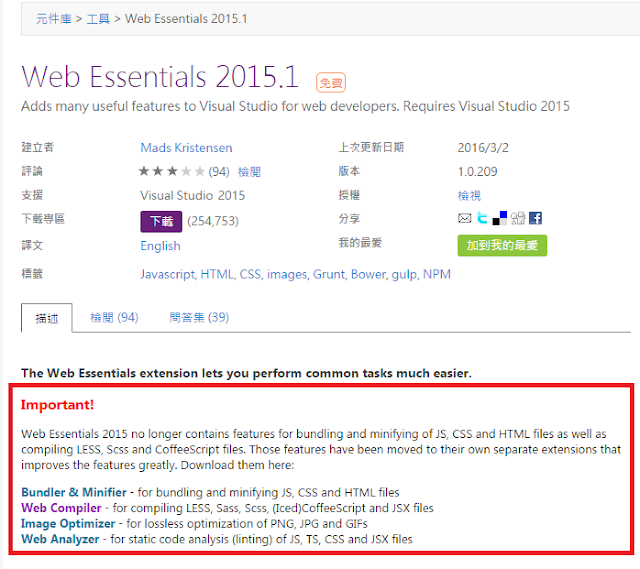Open the 檢閱 (94) reviews tab
The width and height of the screenshot is (640, 569).
[x=114, y=318]
